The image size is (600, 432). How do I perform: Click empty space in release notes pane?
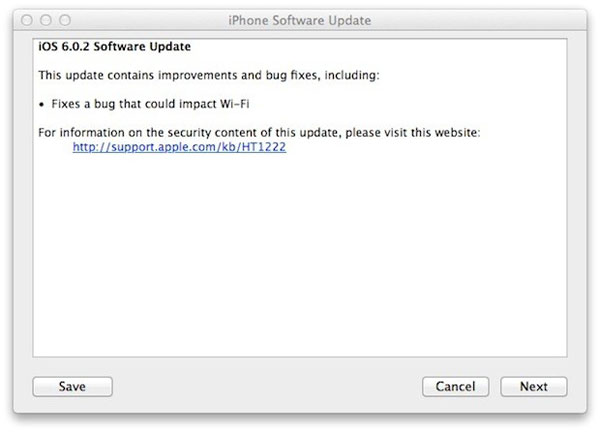tap(300, 260)
